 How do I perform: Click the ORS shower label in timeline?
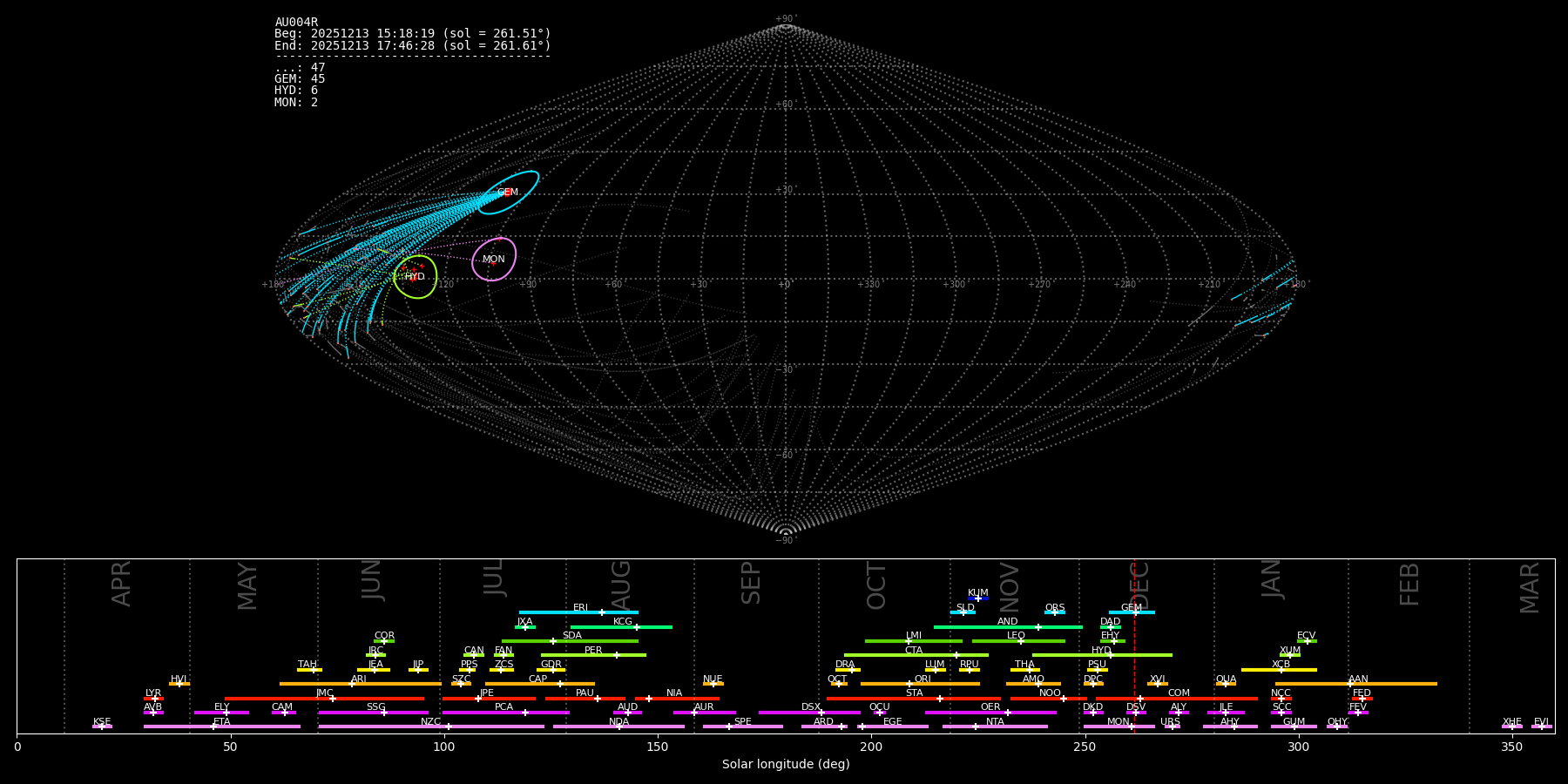pos(1055,608)
